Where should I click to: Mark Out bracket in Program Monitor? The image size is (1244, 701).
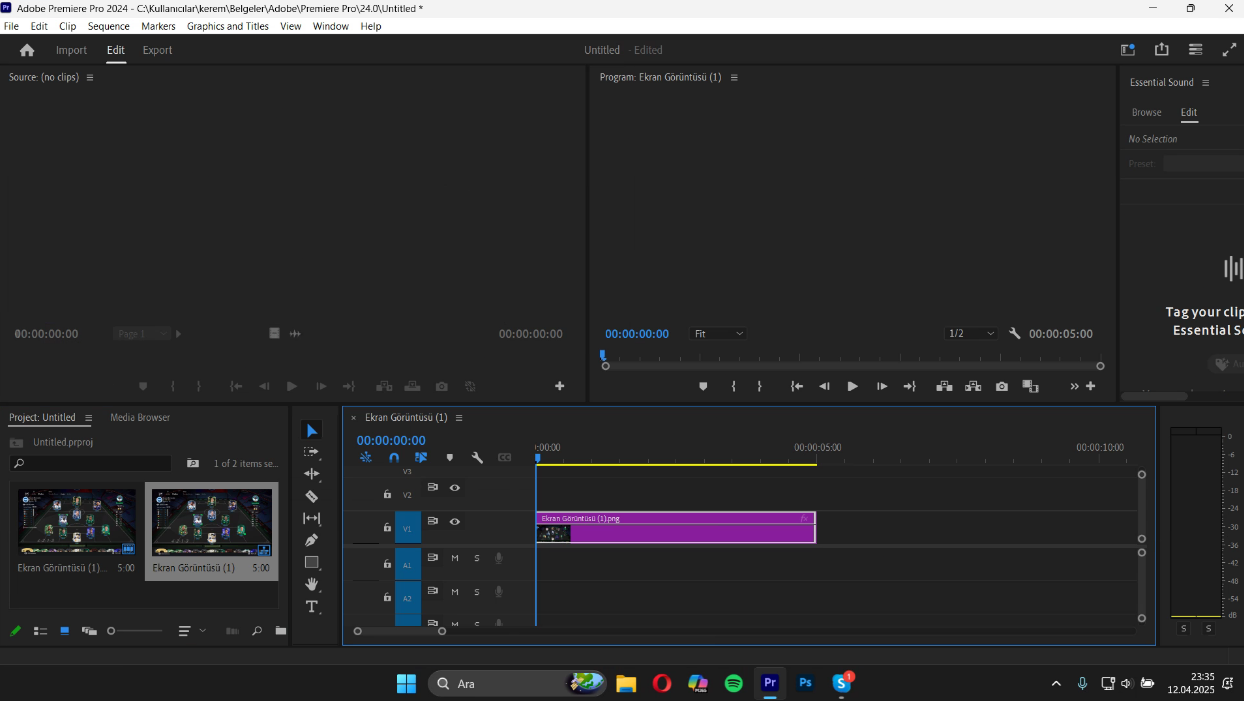point(759,386)
